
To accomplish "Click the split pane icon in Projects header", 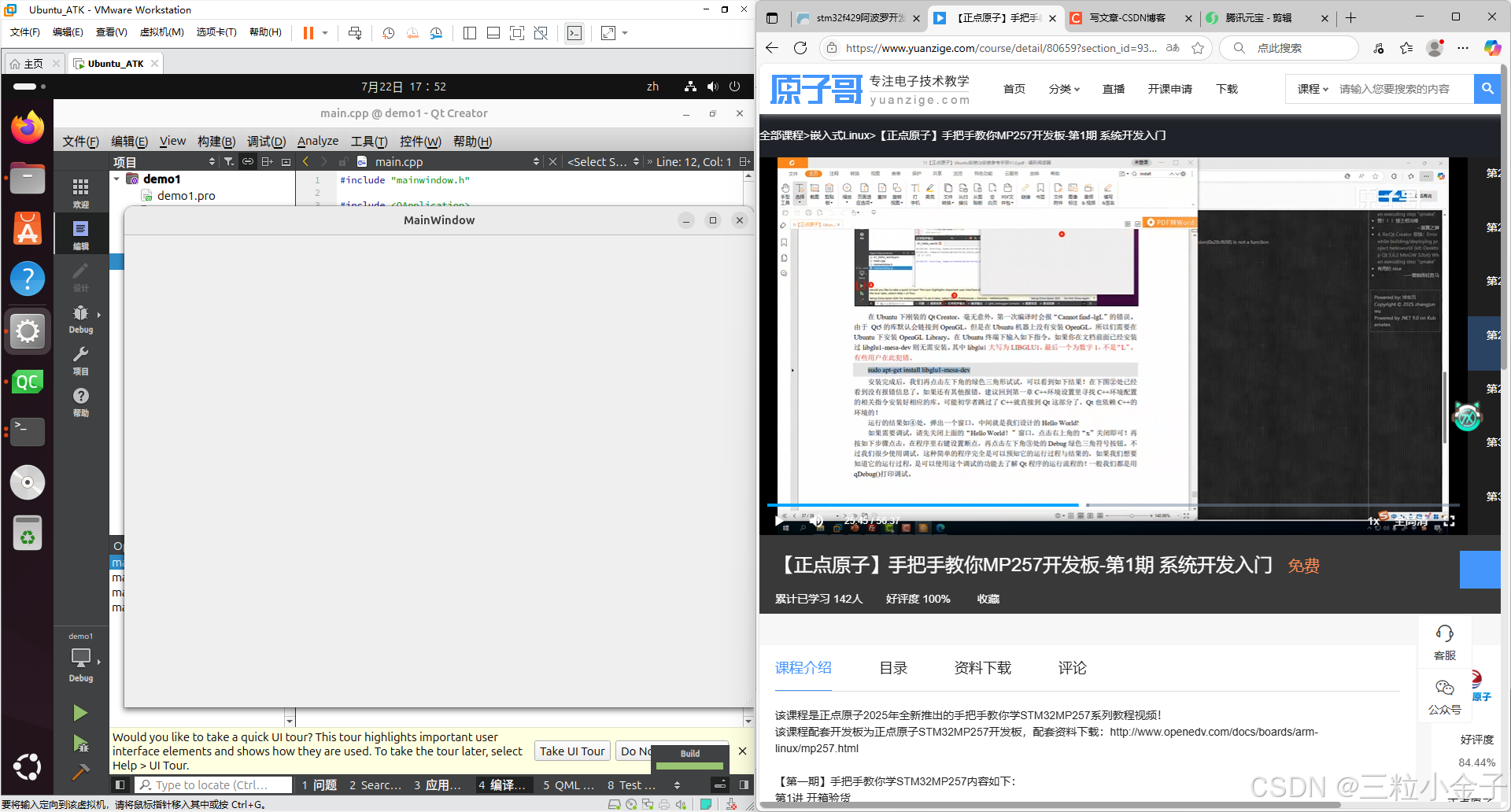I will pyautogui.click(x=268, y=161).
